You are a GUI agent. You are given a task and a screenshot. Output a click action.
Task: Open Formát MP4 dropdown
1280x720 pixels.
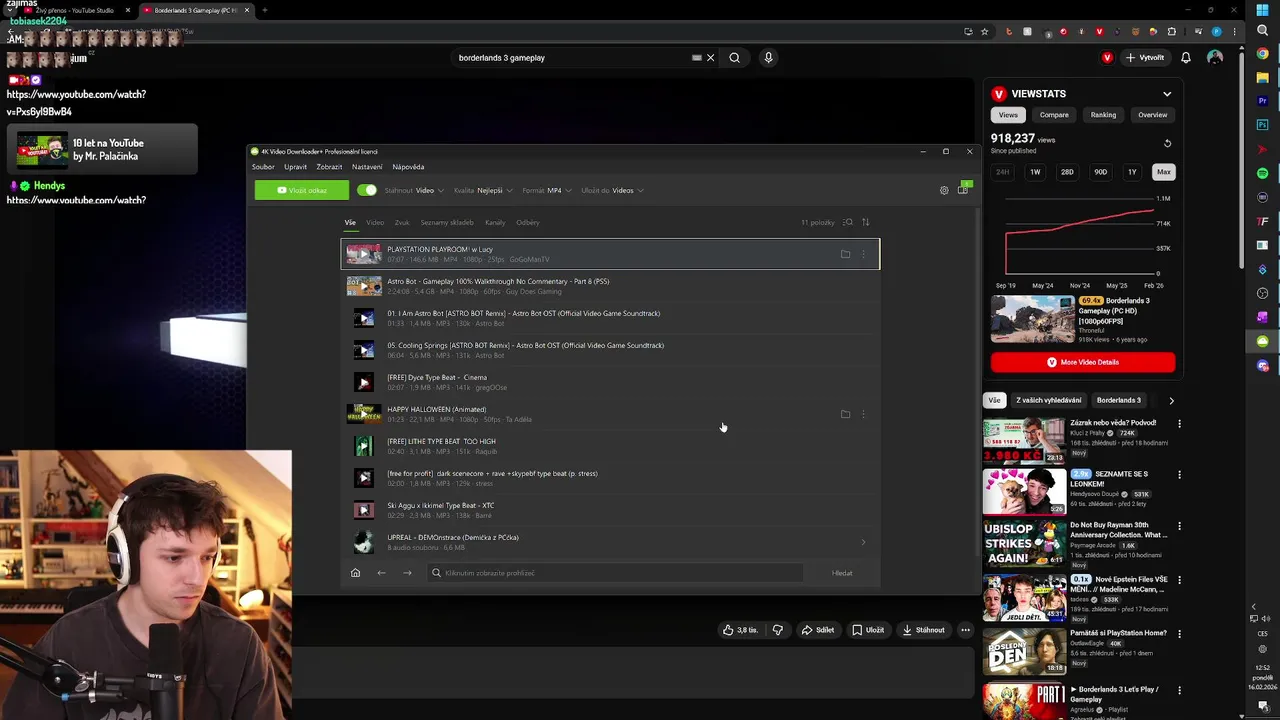546,190
